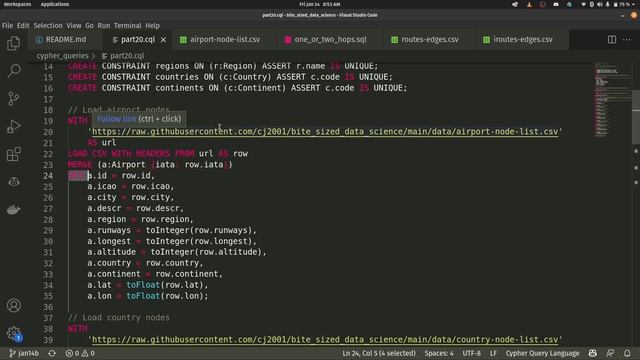Open the Help menu
The image size is (640, 360).
(153, 25)
